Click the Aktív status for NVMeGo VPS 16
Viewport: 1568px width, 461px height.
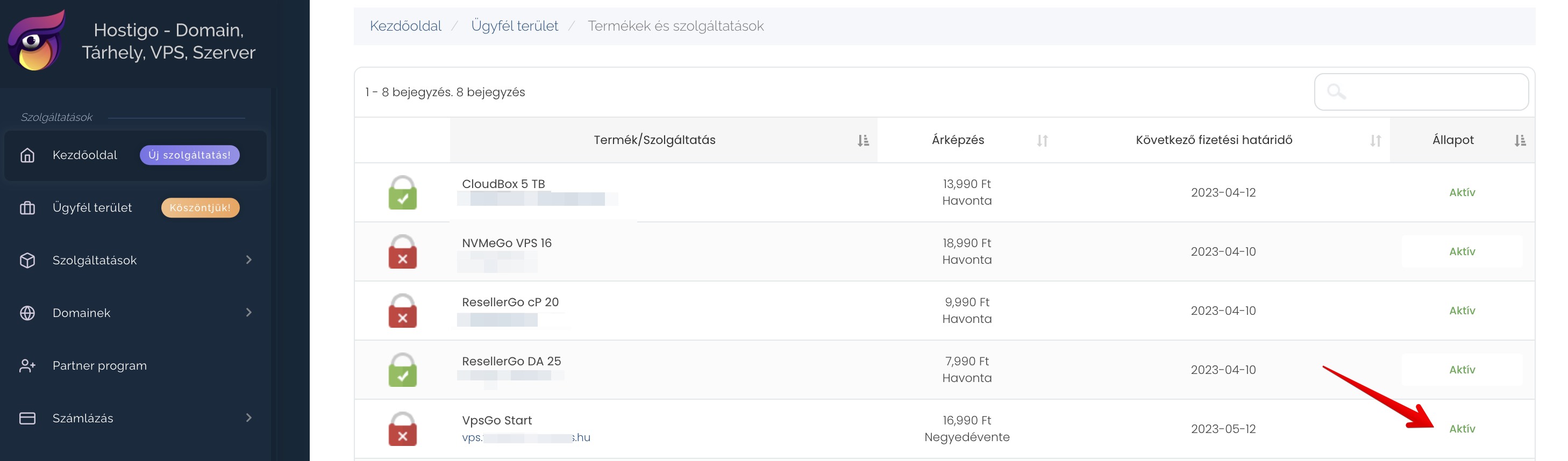(1462, 251)
